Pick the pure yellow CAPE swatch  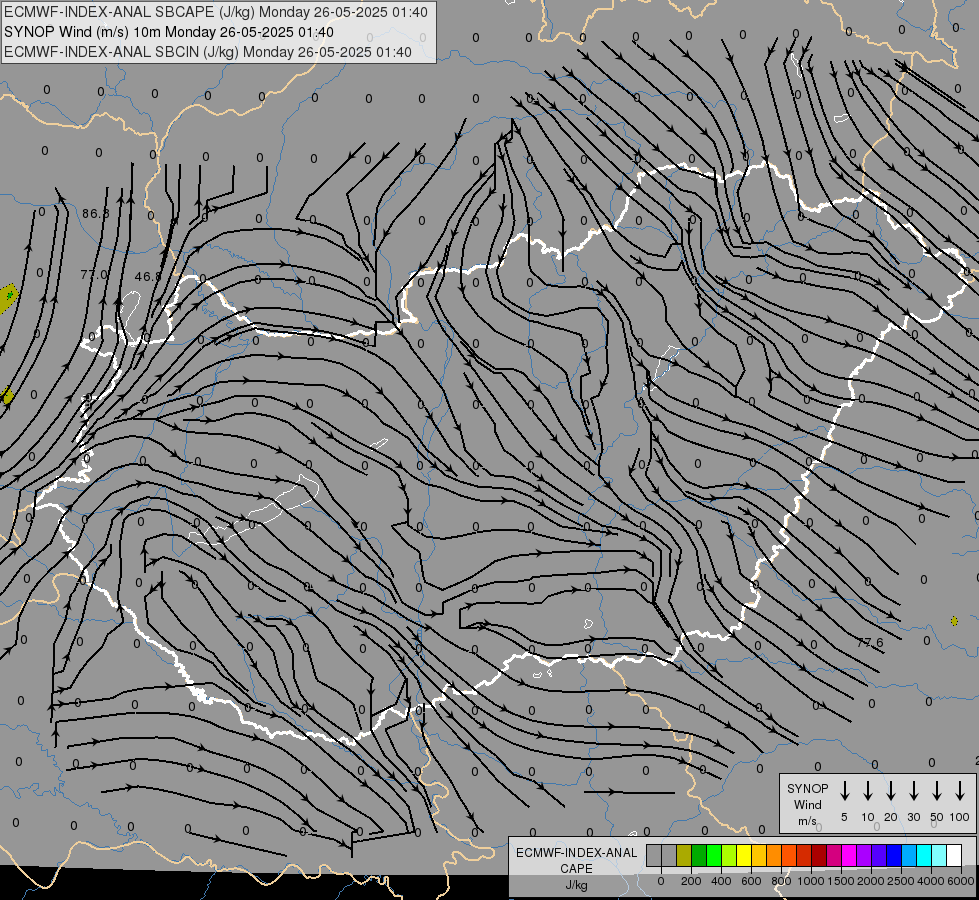[744, 856]
